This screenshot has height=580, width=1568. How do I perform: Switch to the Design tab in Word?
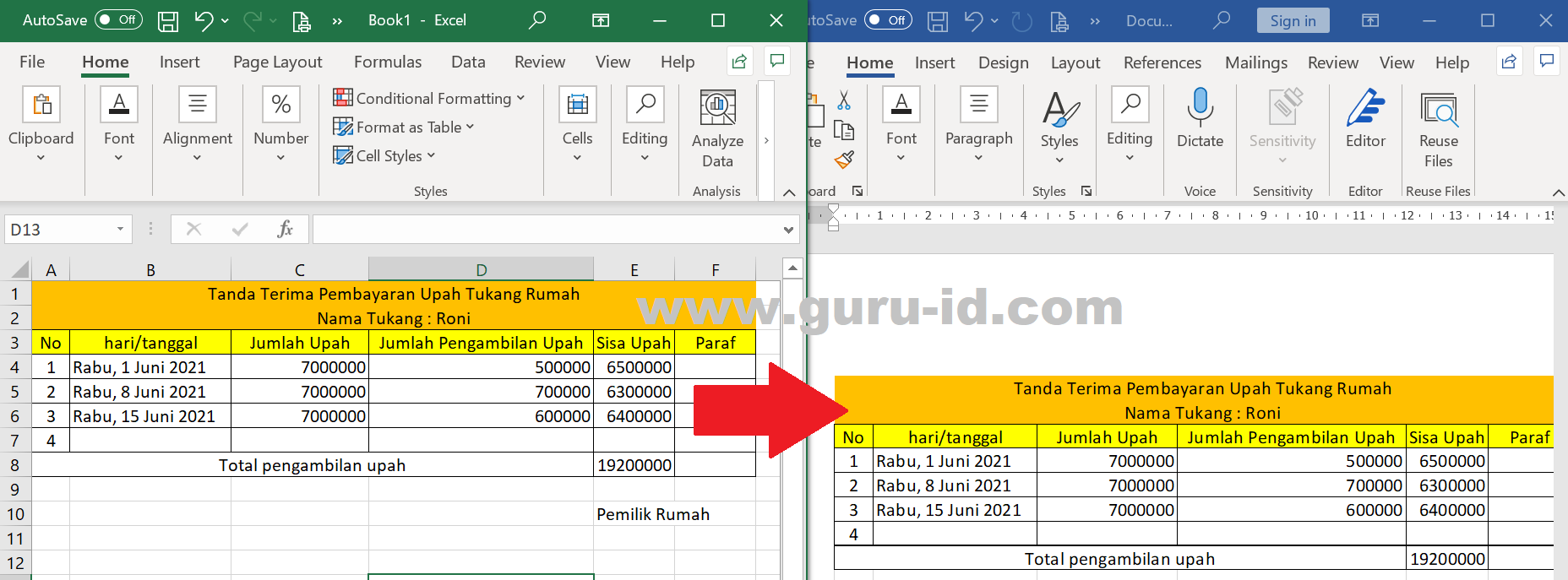[x=1003, y=62]
